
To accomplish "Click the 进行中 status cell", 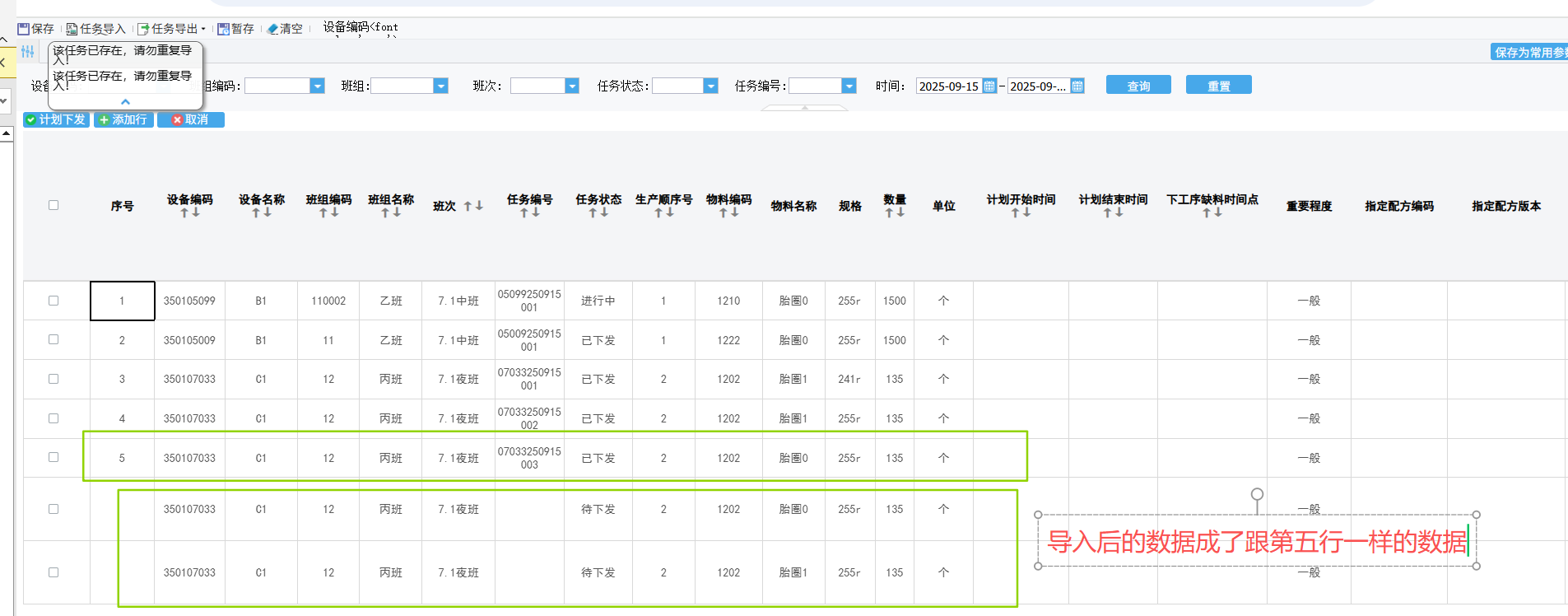I will (x=598, y=301).
